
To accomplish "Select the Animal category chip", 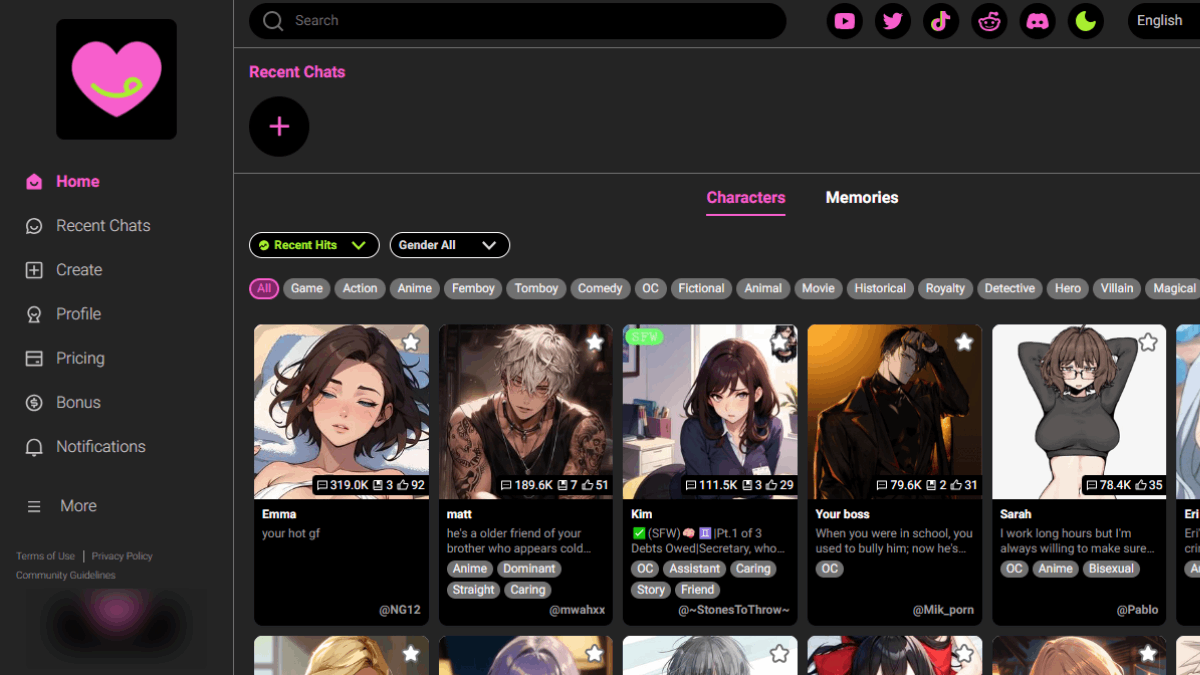I will click(763, 288).
